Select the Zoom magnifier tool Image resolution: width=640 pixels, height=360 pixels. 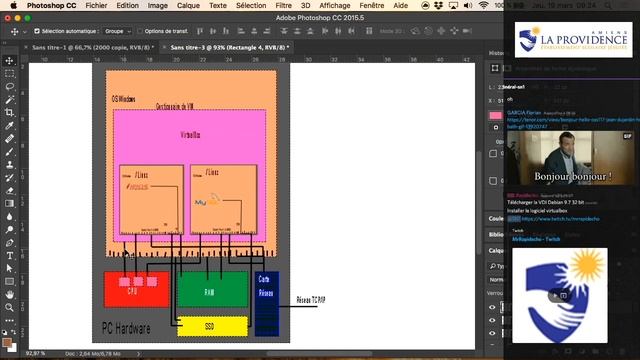pyautogui.click(x=9, y=307)
